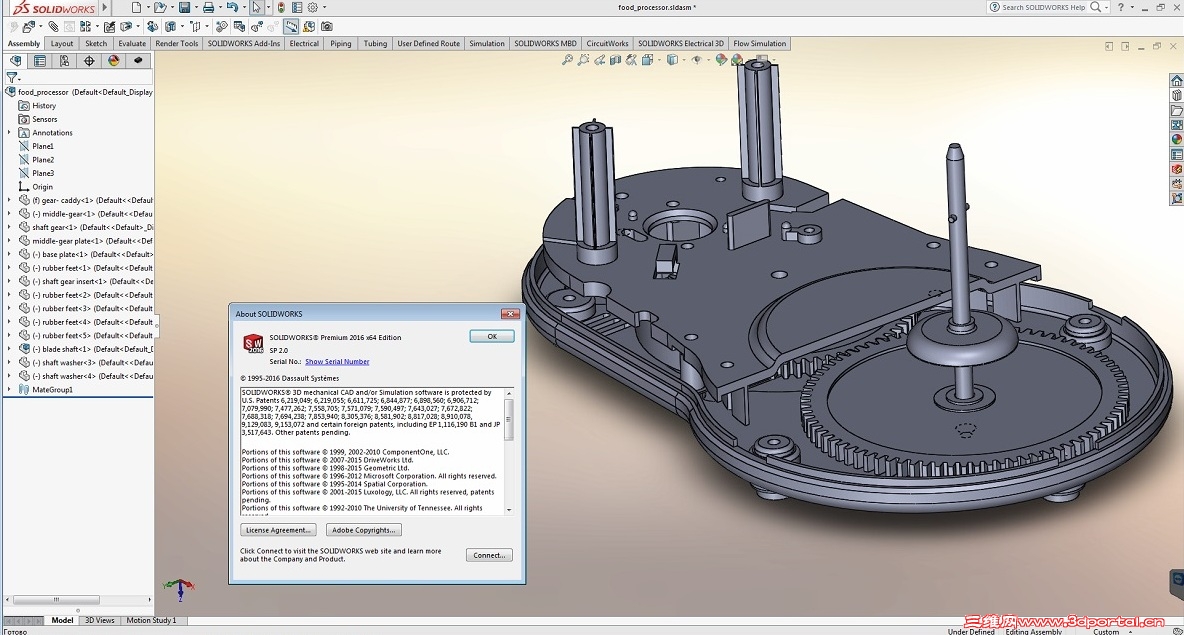Click the Search SOLIDWORKS Help field
Image resolution: width=1184 pixels, height=635 pixels.
click(x=1043, y=7)
